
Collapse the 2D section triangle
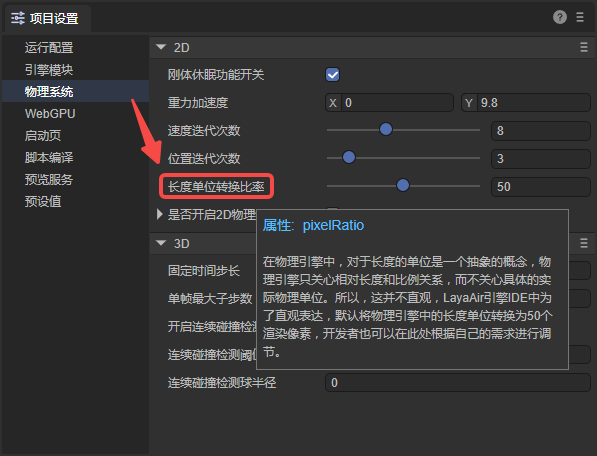(161, 47)
